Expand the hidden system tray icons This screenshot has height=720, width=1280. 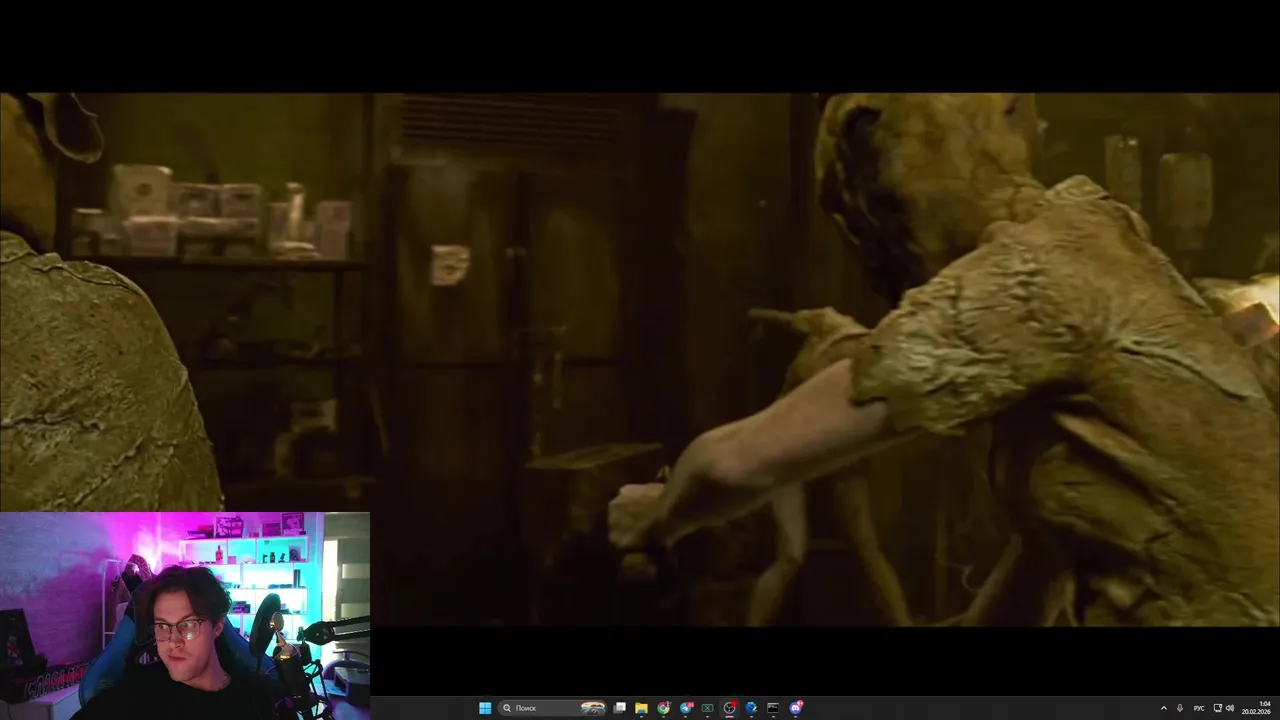tap(1163, 708)
